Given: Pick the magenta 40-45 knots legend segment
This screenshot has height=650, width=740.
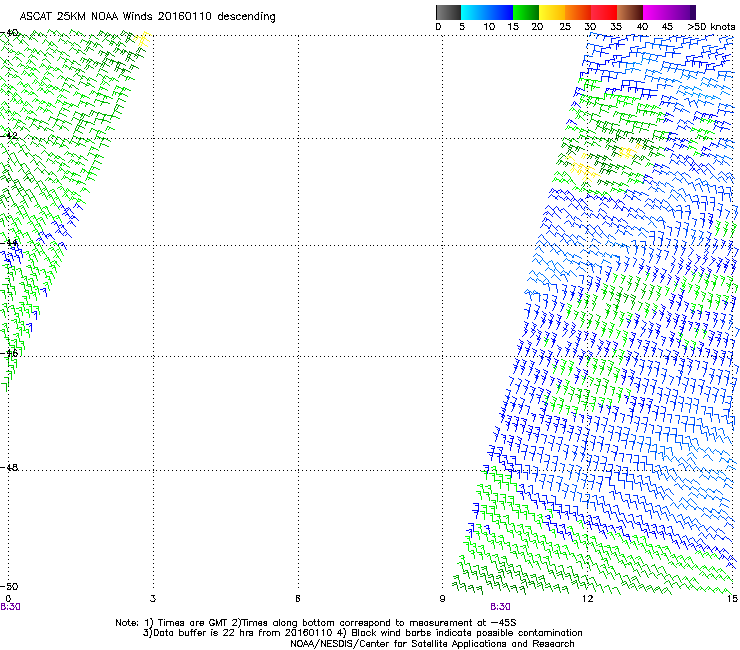Looking at the screenshot, I should (656, 12).
